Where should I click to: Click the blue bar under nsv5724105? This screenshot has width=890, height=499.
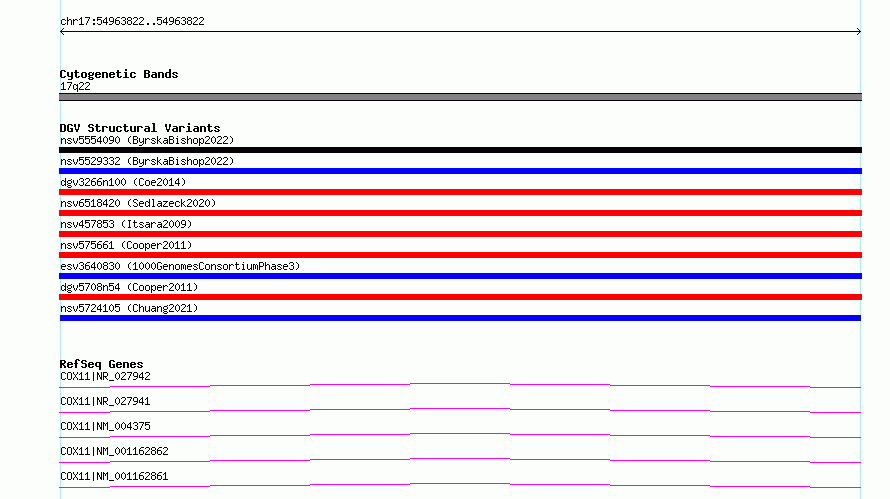[x=460, y=318]
